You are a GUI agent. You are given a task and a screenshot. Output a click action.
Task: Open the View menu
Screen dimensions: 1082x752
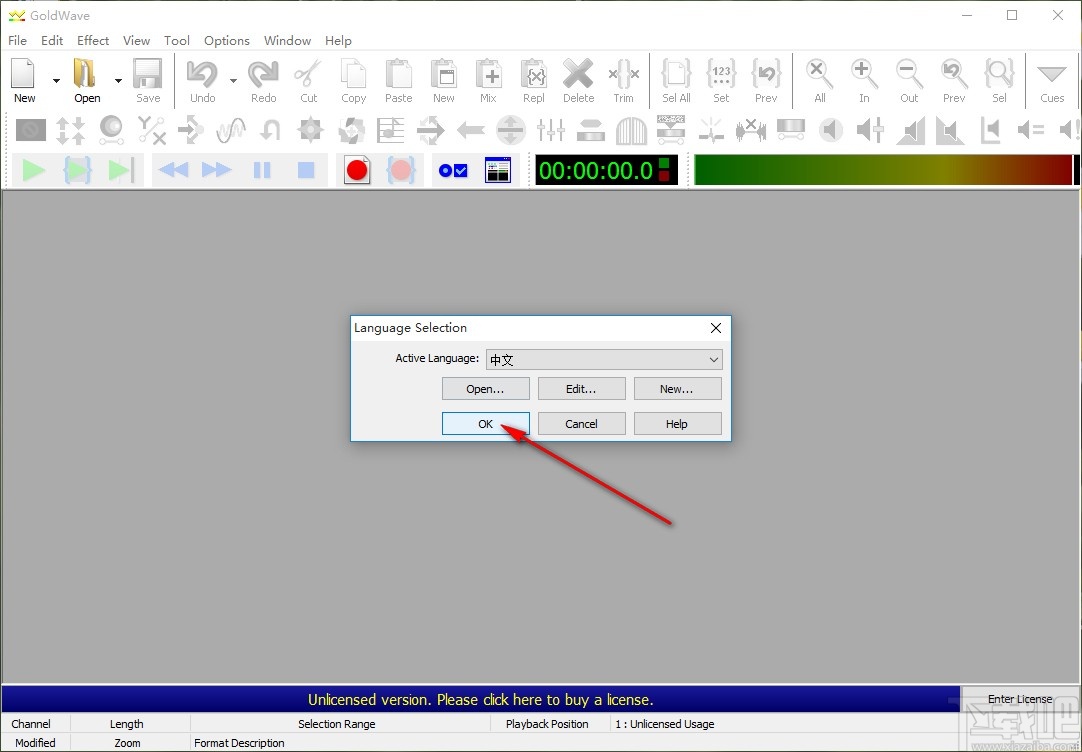tap(136, 41)
